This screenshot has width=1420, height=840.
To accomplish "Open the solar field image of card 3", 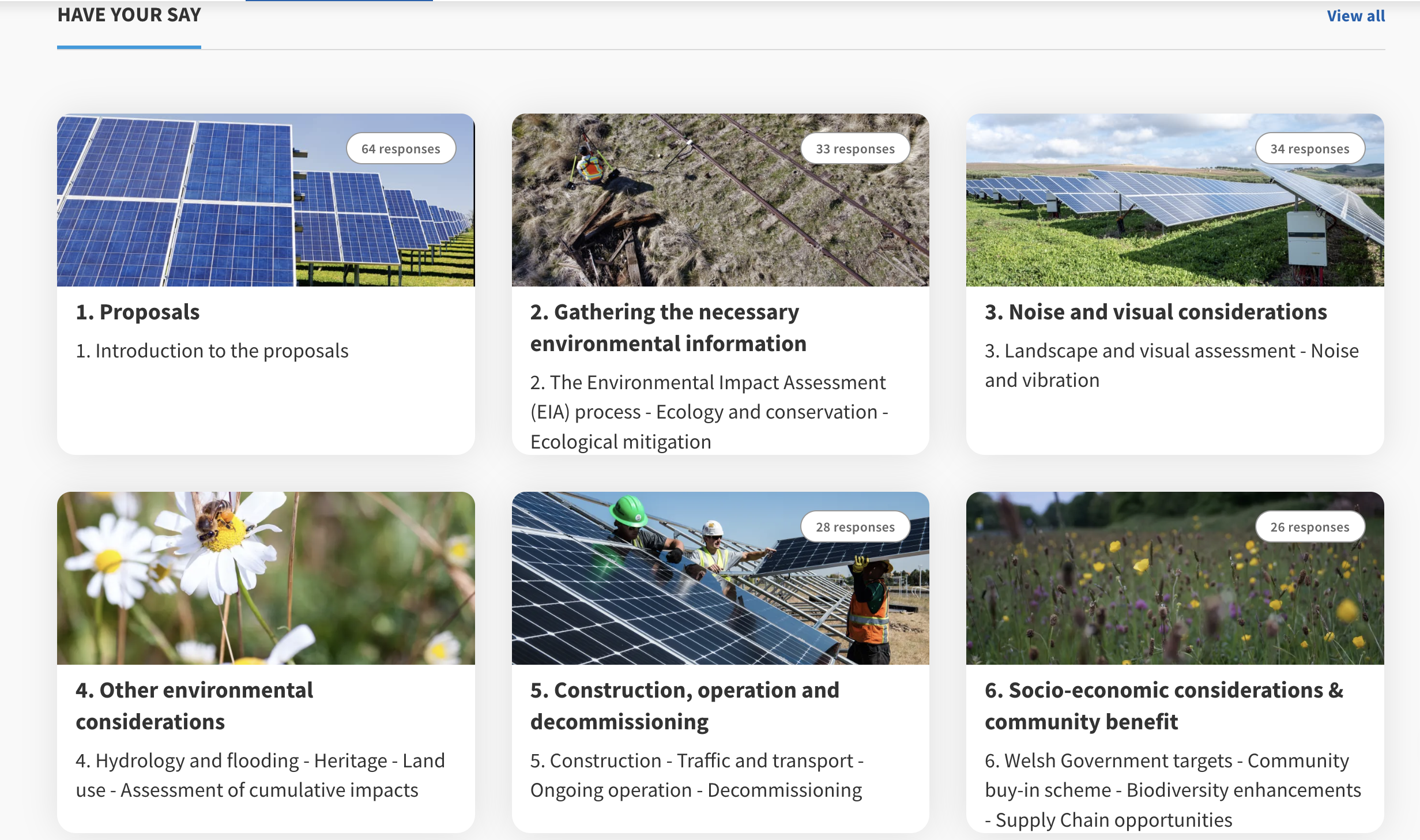I will 1175,200.
